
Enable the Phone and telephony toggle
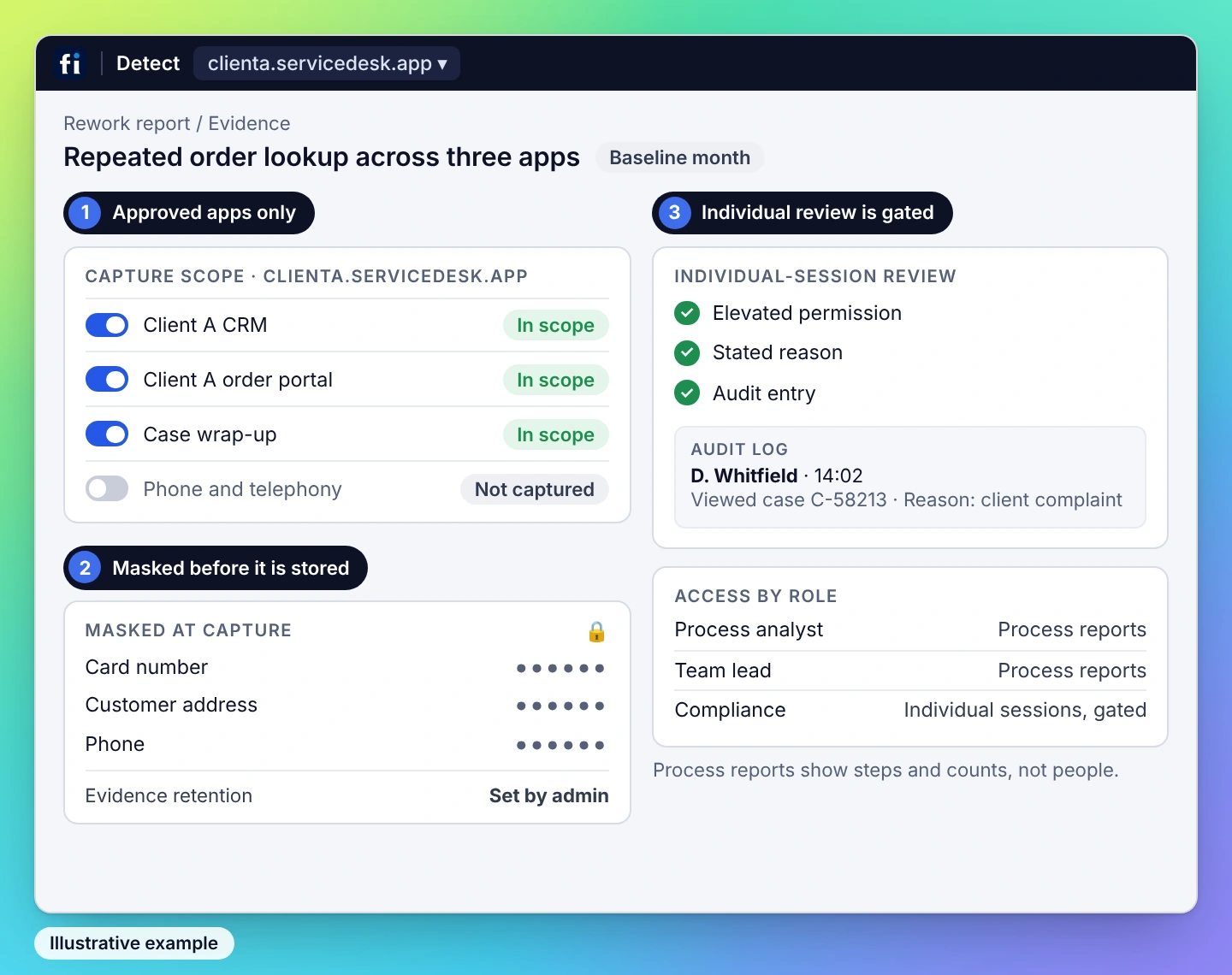pyautogui.click(x=107, y=489)
